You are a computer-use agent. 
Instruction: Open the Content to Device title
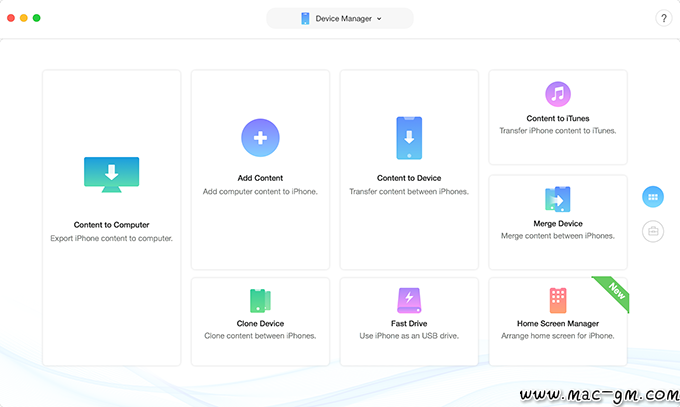pos(409,178)
